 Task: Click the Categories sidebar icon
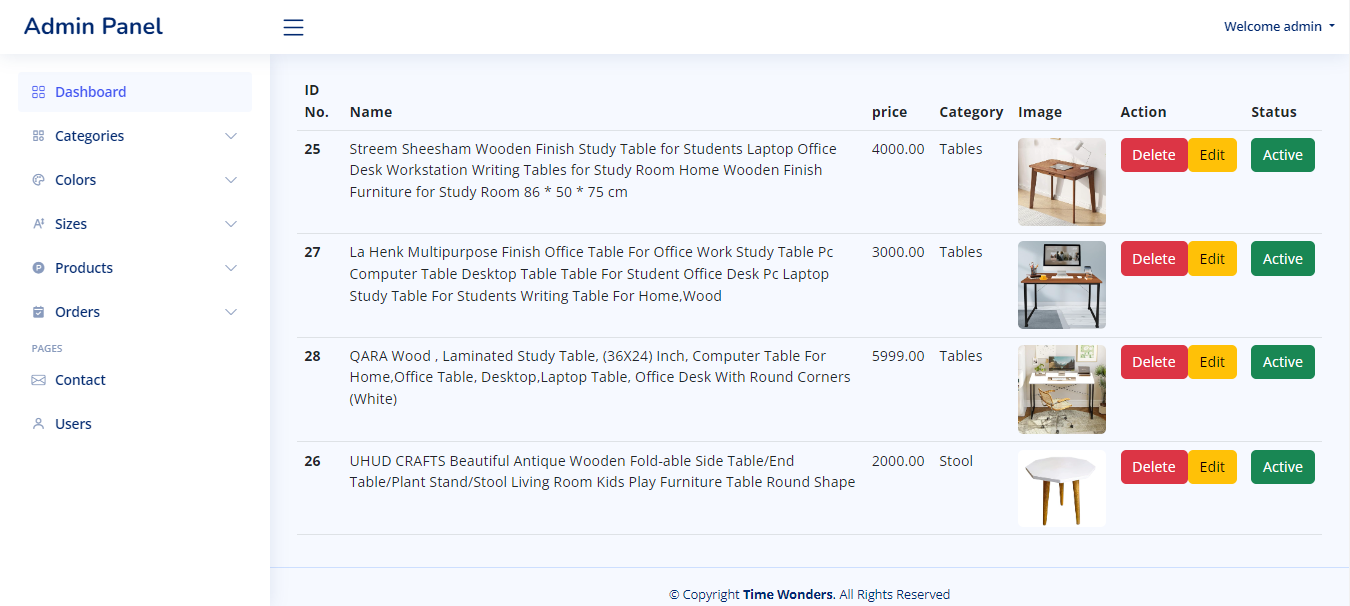[38, 136]
